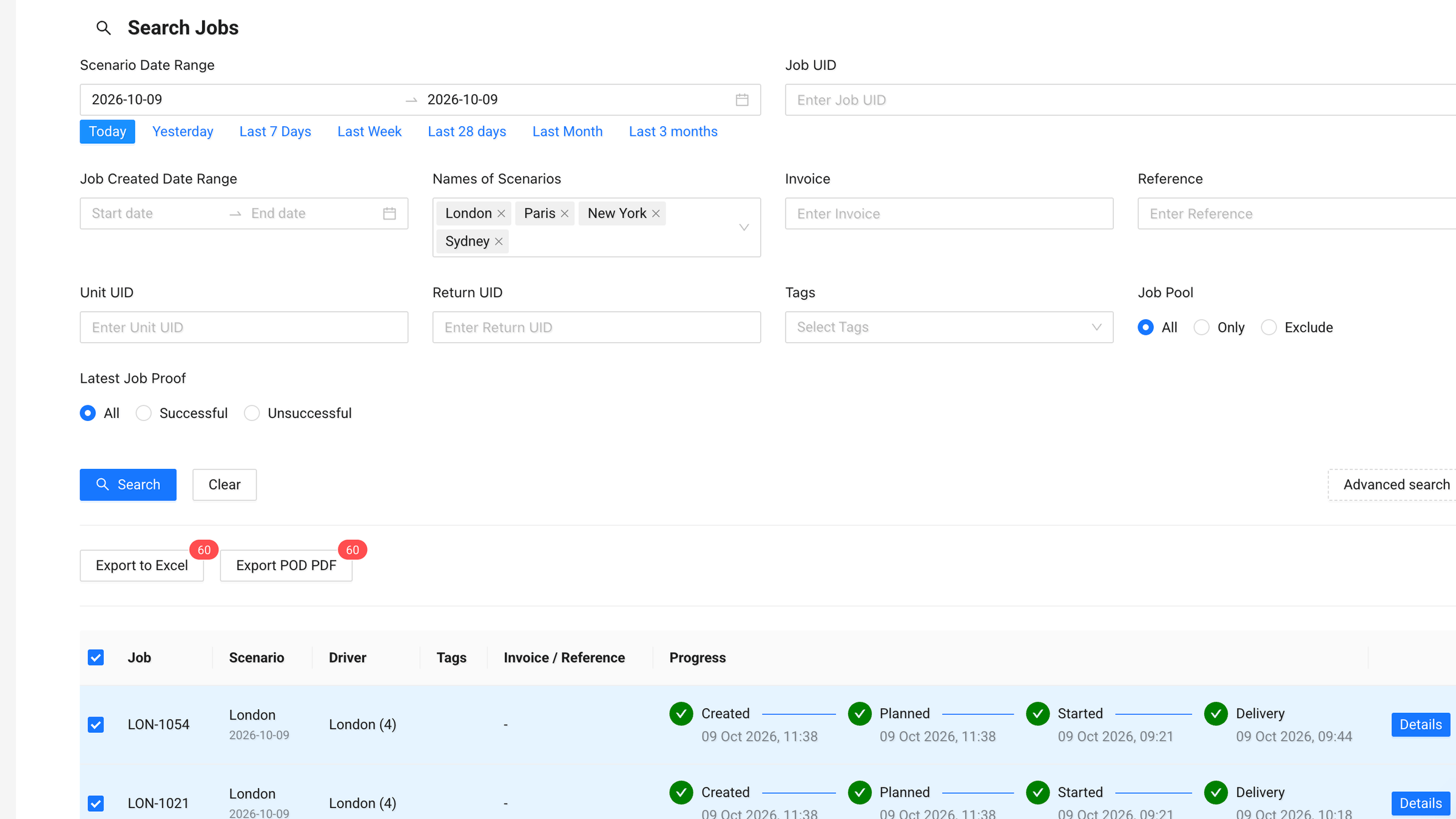
Task: Open the Job Created Date Range calendar icon
Action: pos(389,214)
